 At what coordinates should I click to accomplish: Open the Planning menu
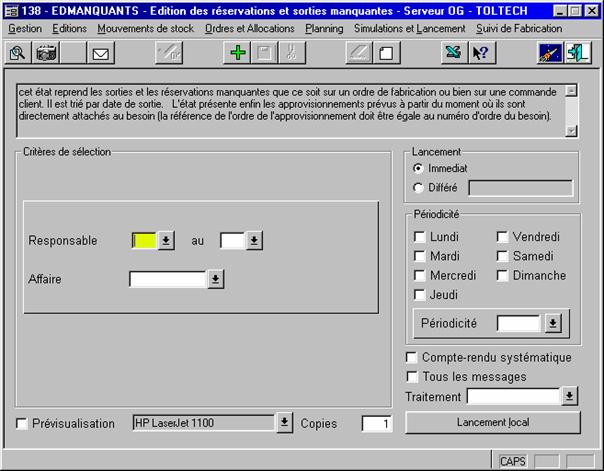pyautogui.click(x=324, y=29)
